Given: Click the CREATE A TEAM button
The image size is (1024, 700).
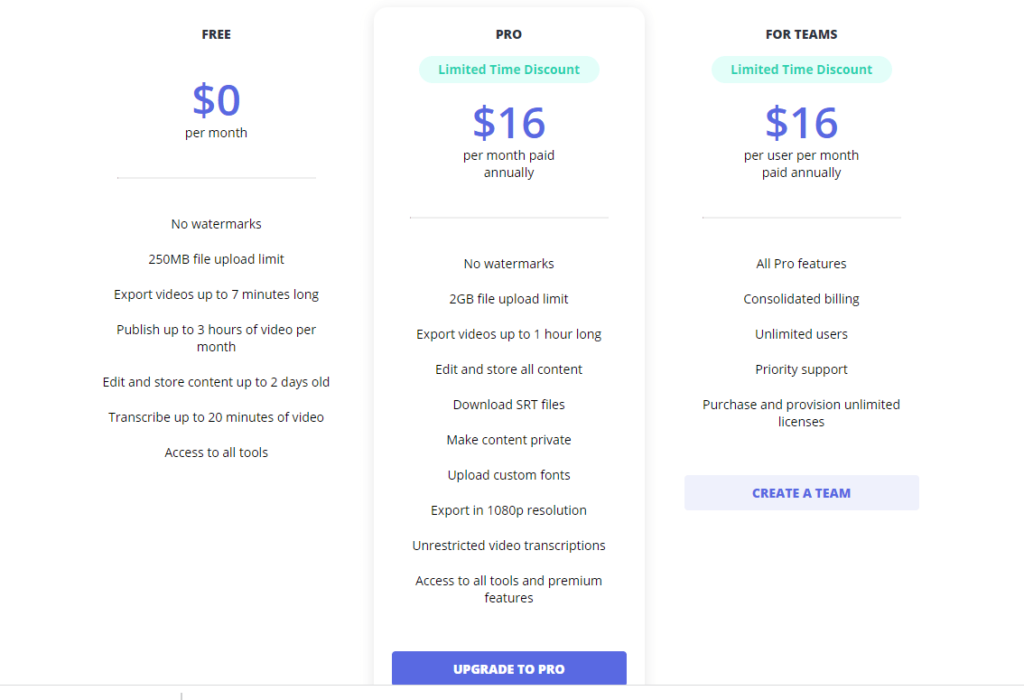Looking at the screenshot, I should (801, 493).
